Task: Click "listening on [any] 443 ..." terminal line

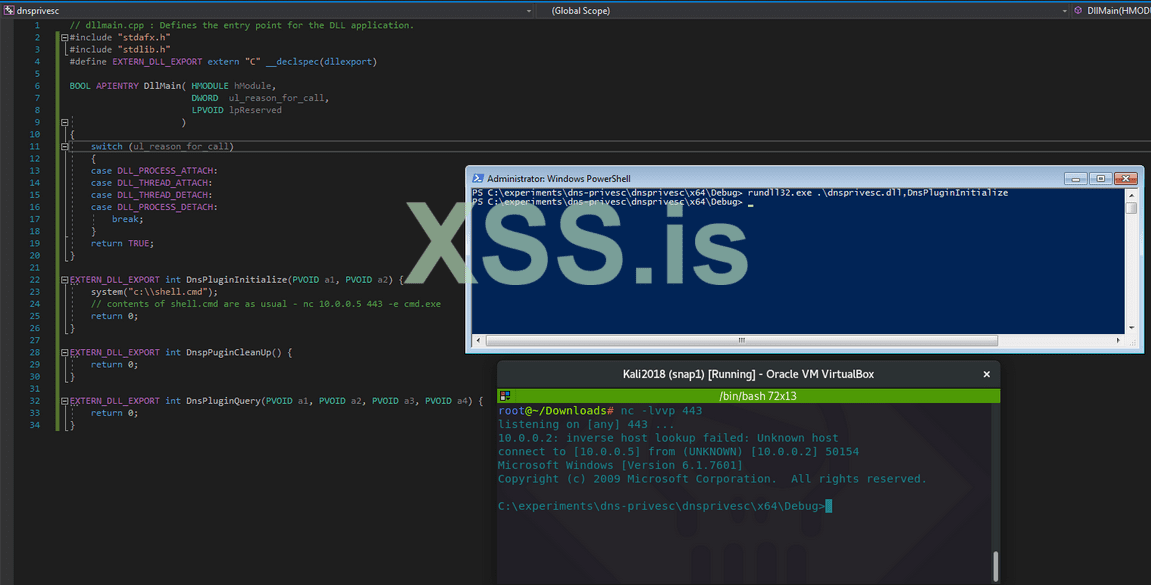Action: coord(586,424)
